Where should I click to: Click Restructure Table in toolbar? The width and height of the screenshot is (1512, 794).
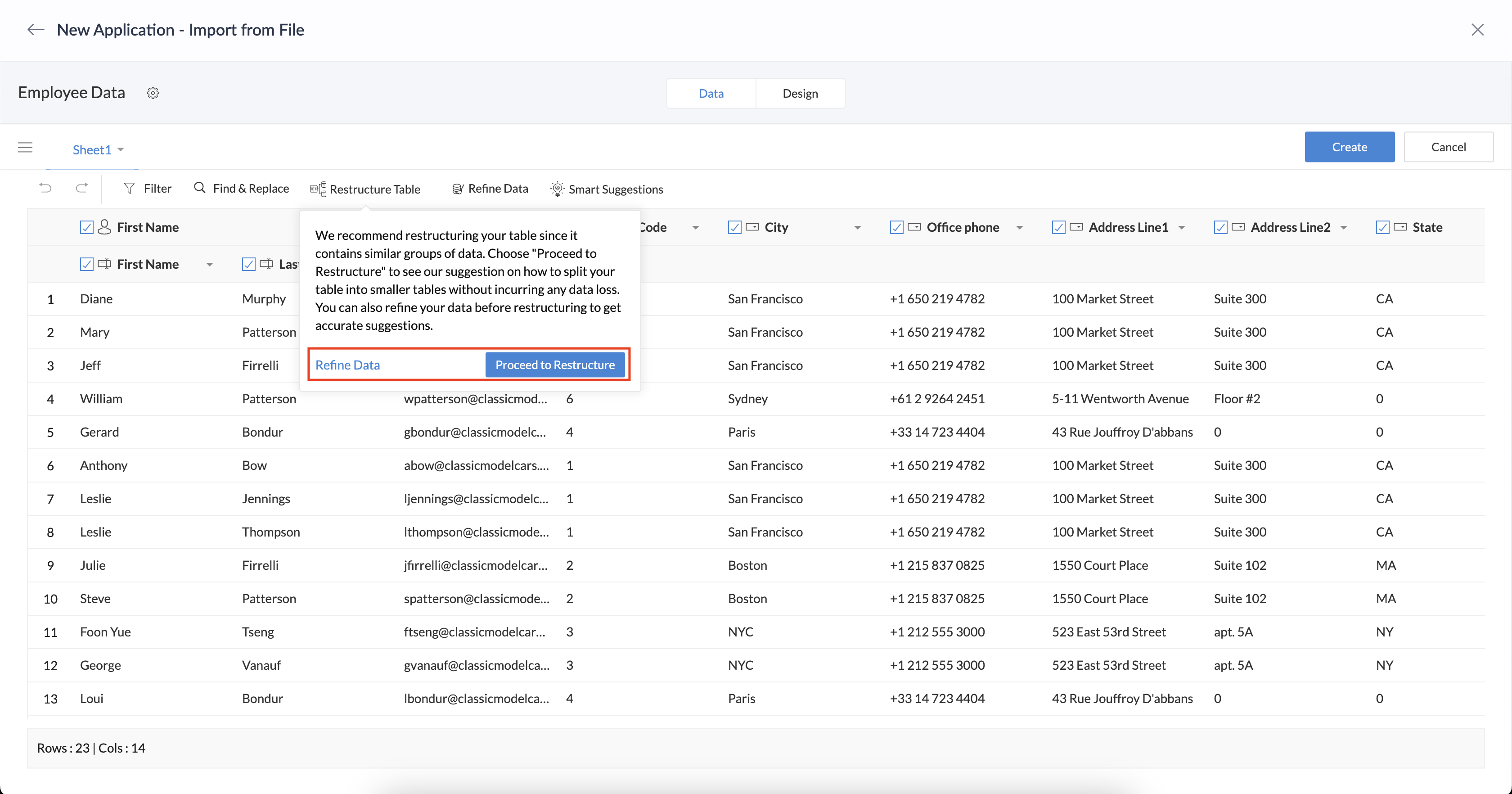tap(365, 189)
